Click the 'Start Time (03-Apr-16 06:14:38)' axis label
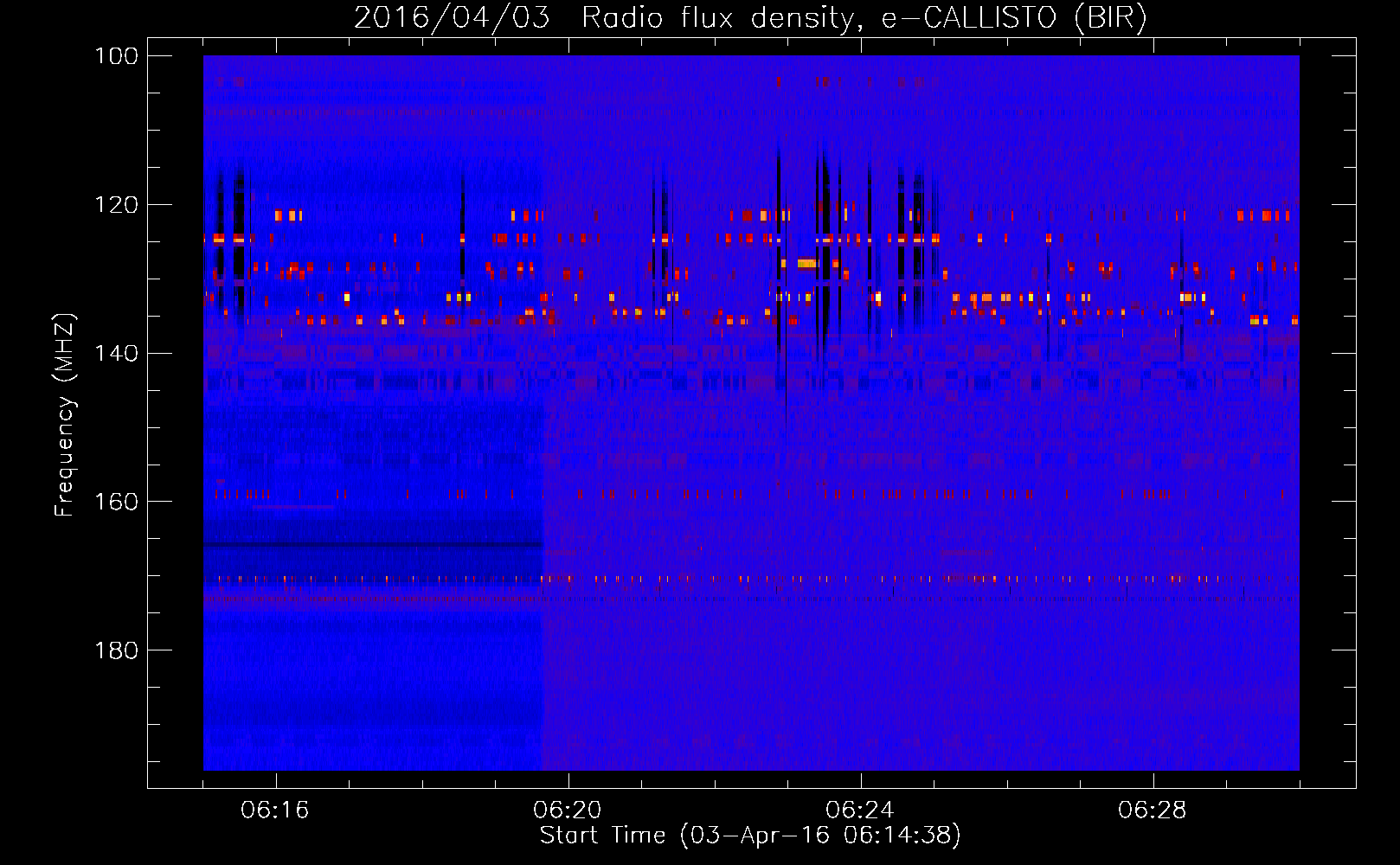The height and width of the screenshot is (865, 1400). coord(750,836)
